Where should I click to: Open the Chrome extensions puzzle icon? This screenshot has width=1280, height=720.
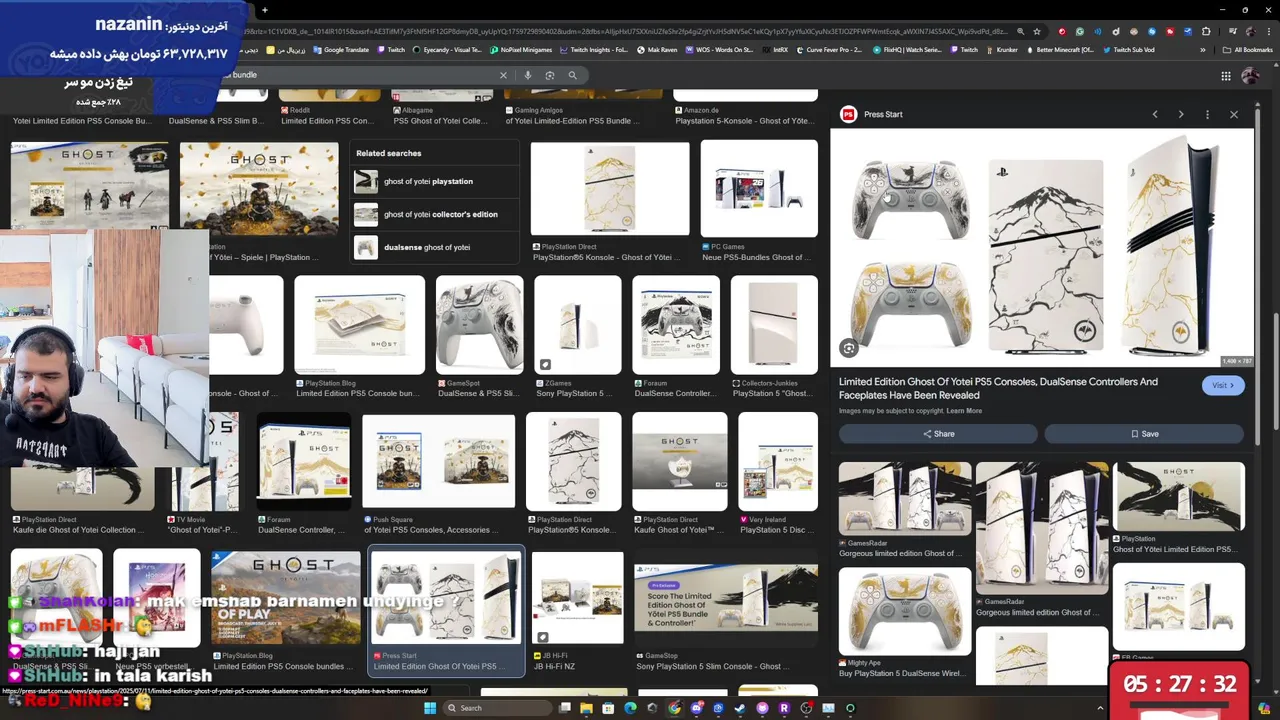pyautogui.click(x=1205, y=31)
